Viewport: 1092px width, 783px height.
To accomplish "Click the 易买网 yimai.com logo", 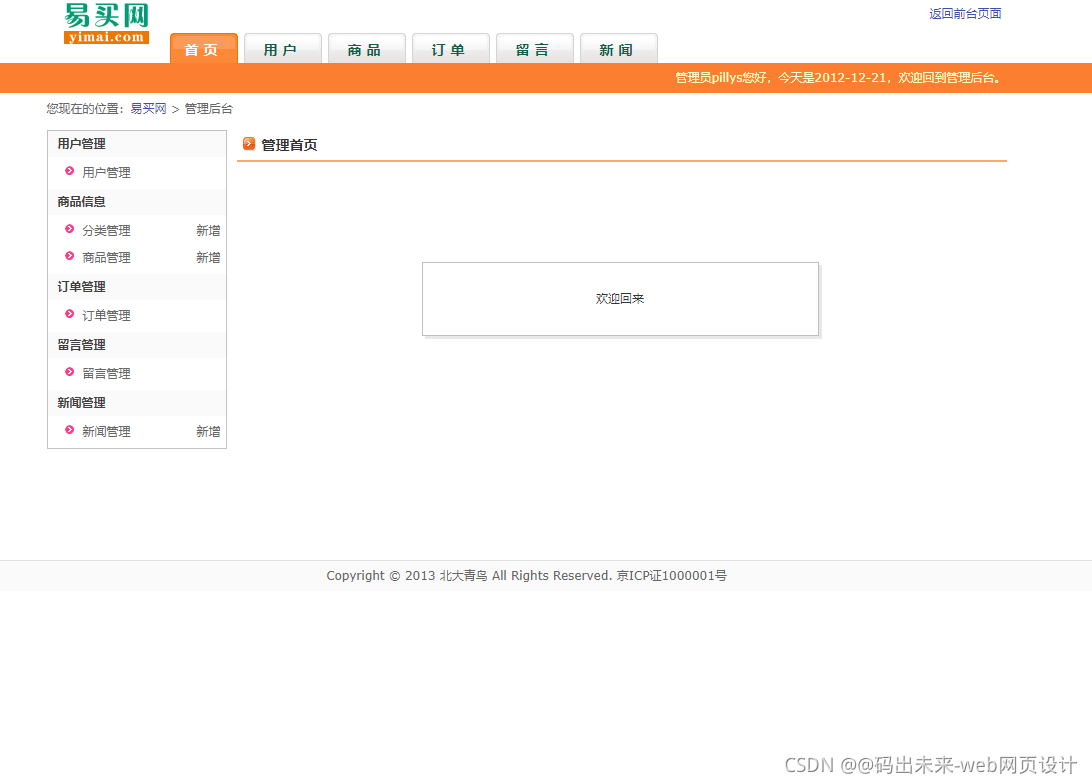I will click(107, 24).
